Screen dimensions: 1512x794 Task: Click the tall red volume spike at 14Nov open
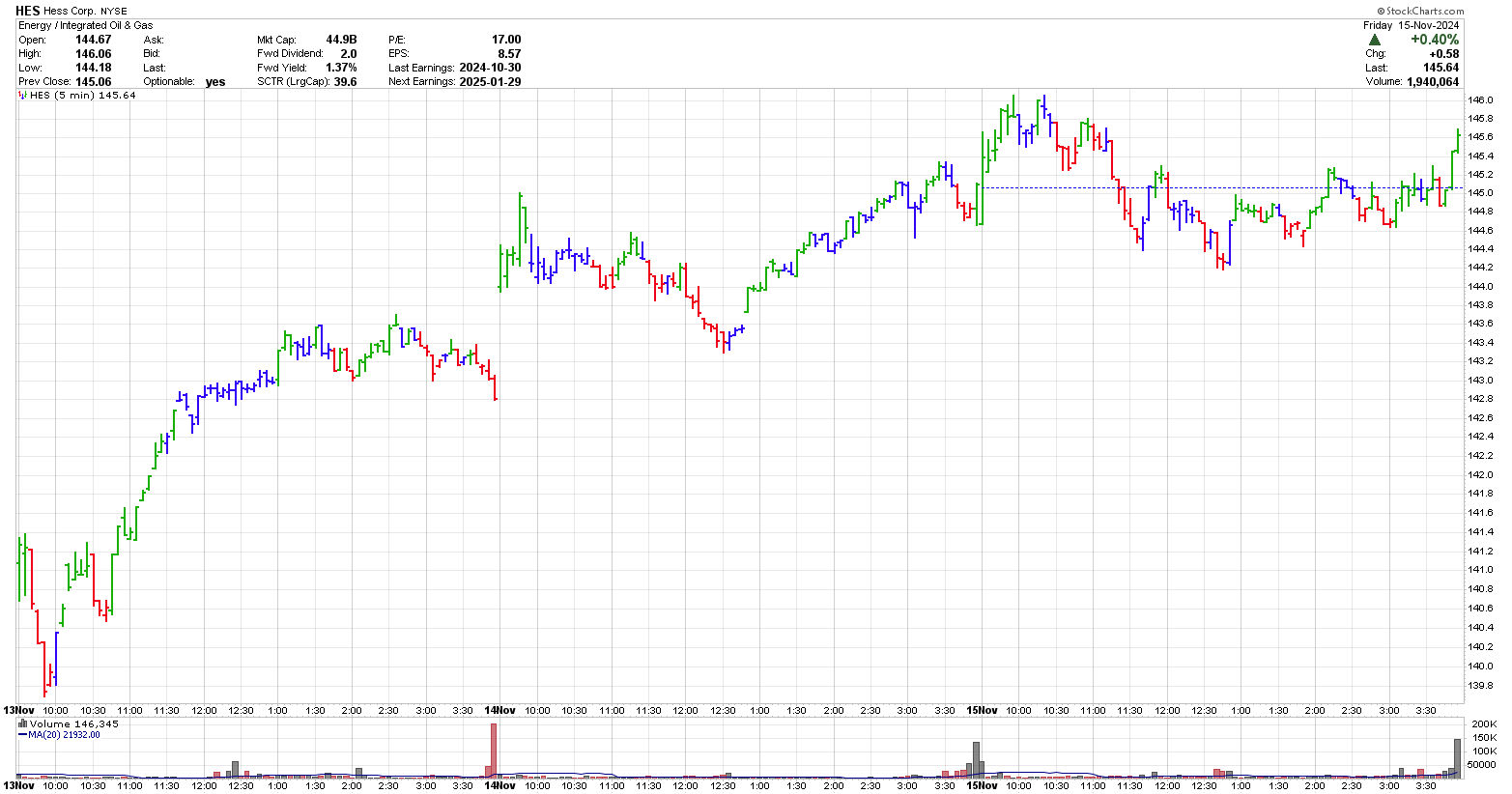[x=493, y=750]
